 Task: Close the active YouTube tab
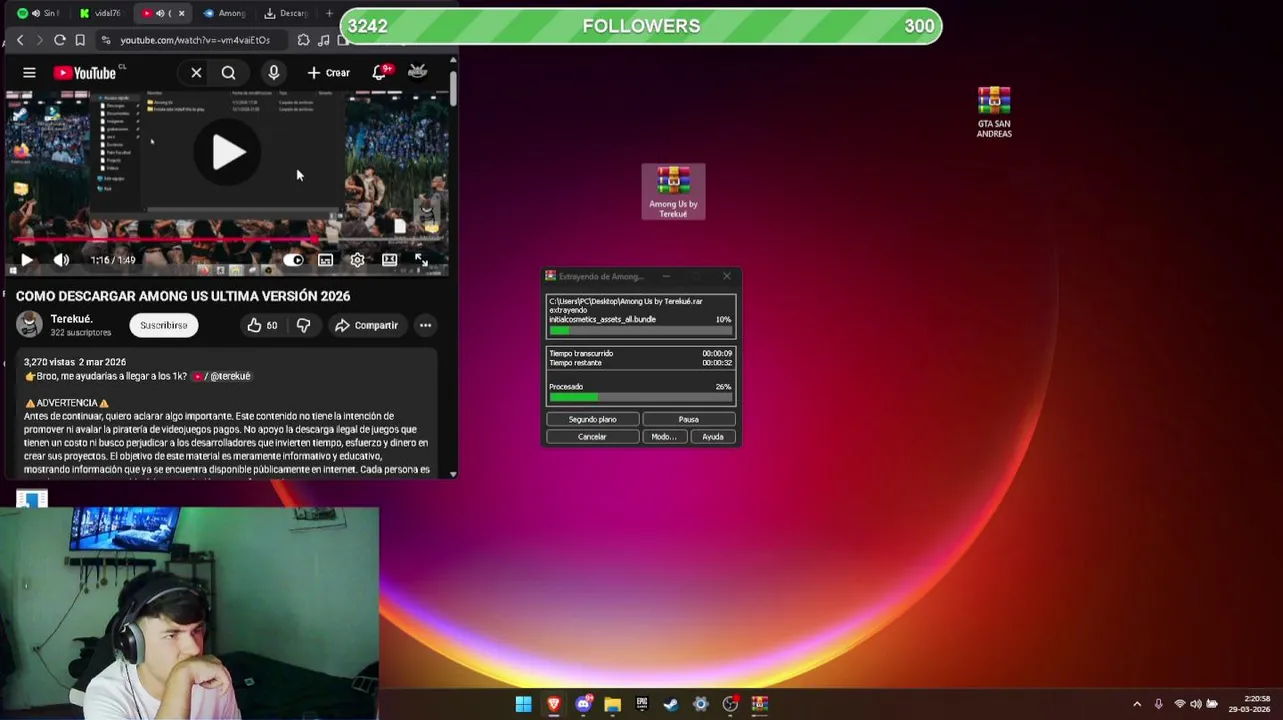181,13
